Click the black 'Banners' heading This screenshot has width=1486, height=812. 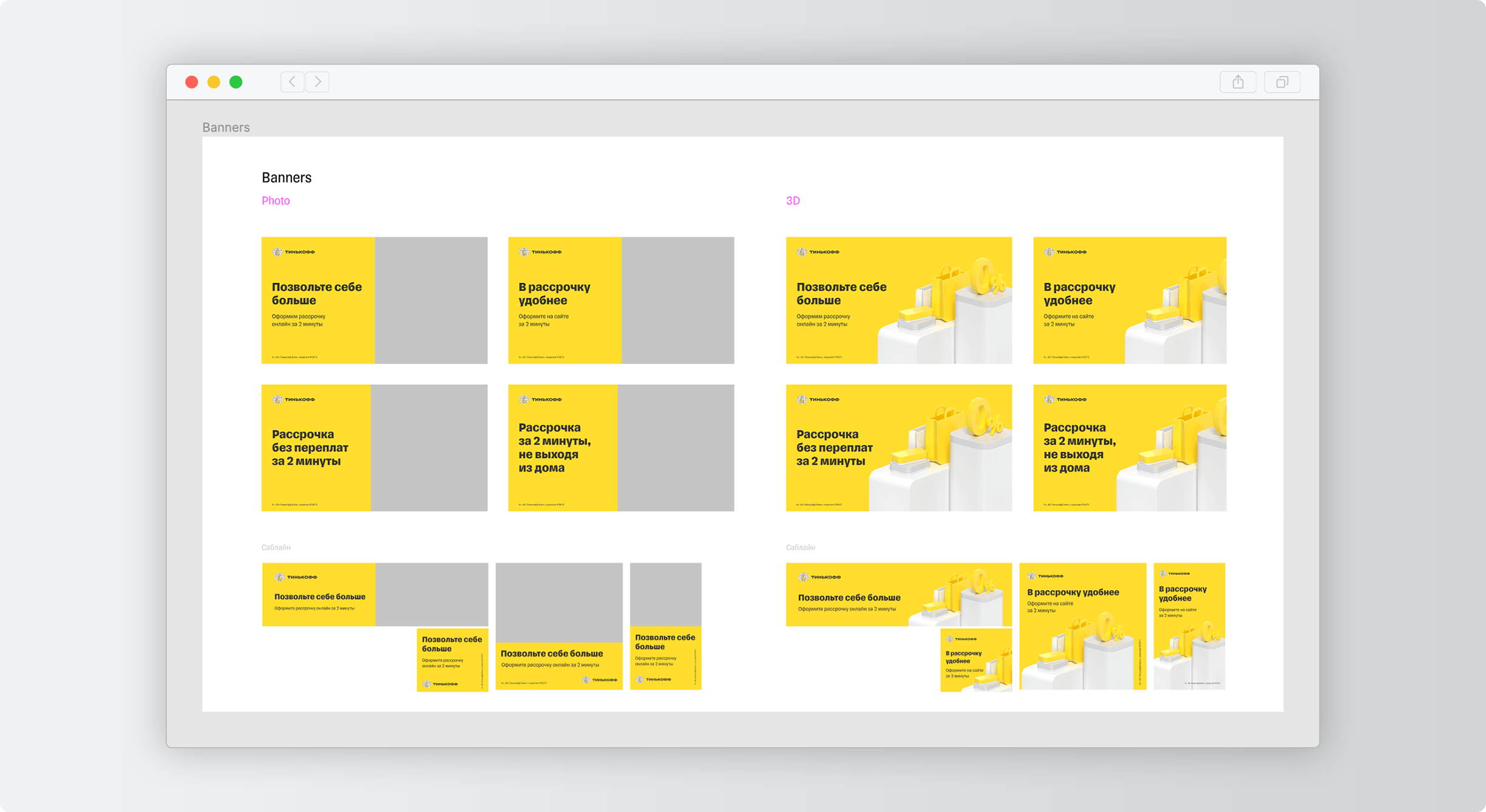click(x=287, y=177)
